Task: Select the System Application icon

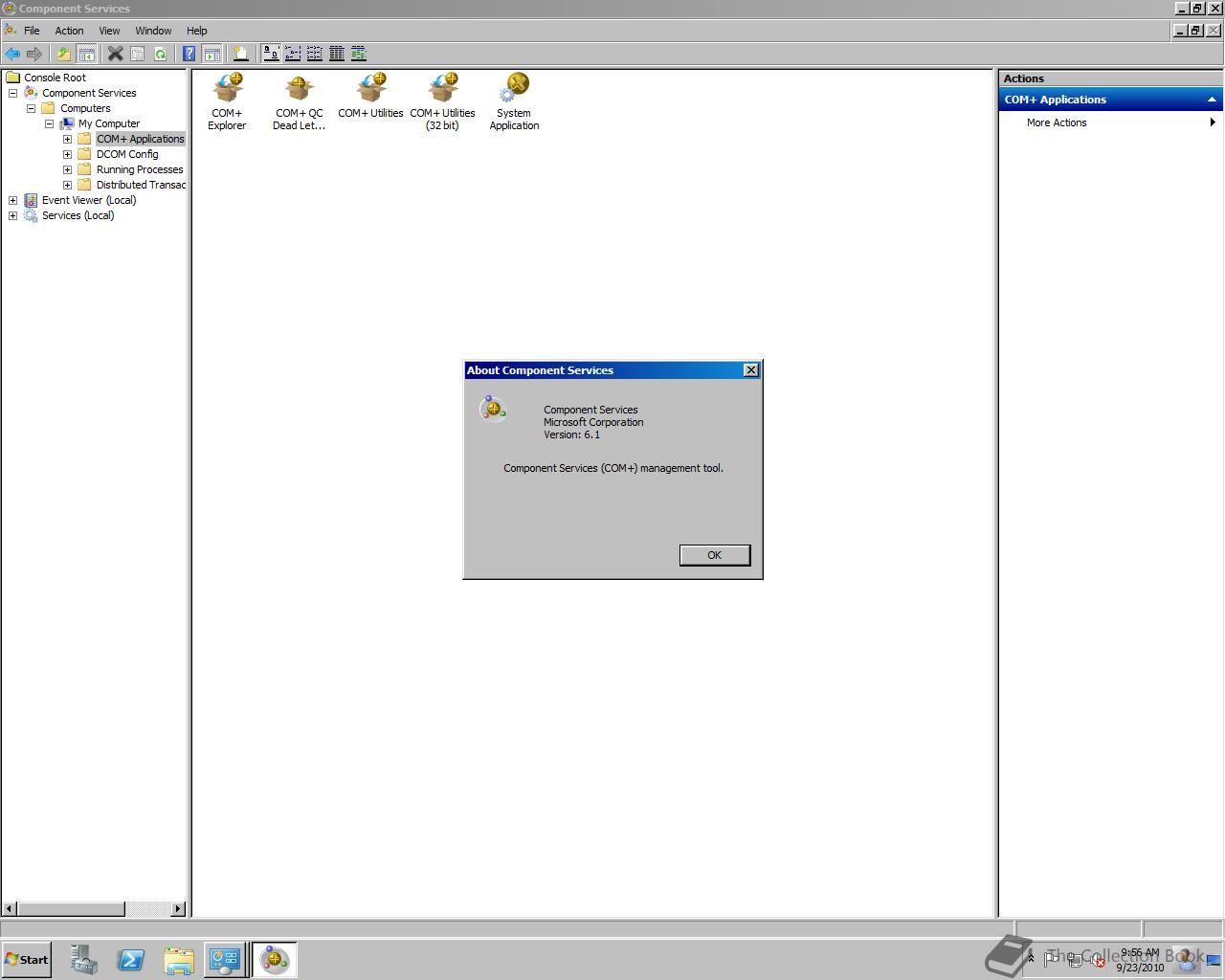Action: click(514, 101)
